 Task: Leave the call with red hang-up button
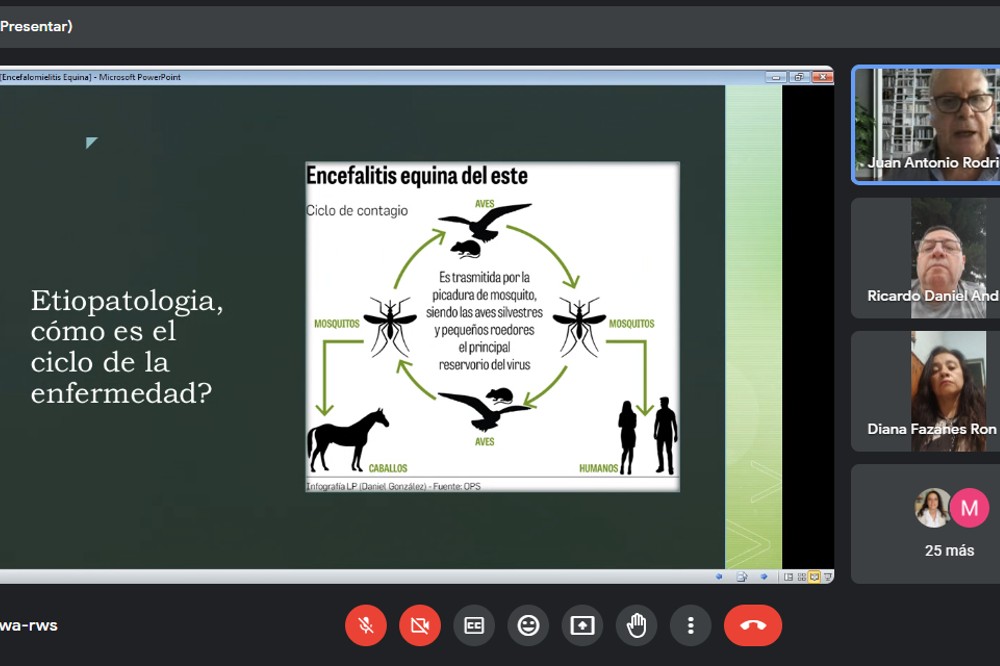[x=753, y=626]
